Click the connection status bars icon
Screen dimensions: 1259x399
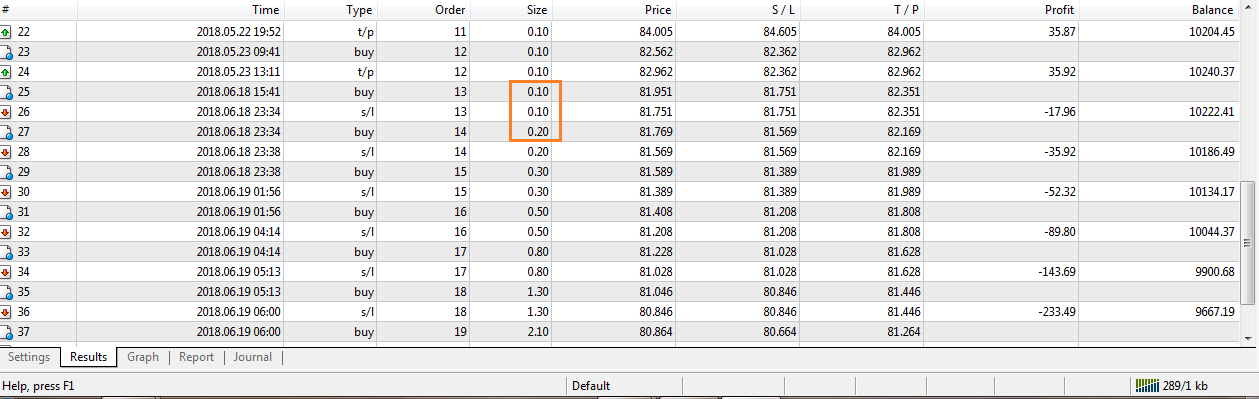coord(1148,385)
